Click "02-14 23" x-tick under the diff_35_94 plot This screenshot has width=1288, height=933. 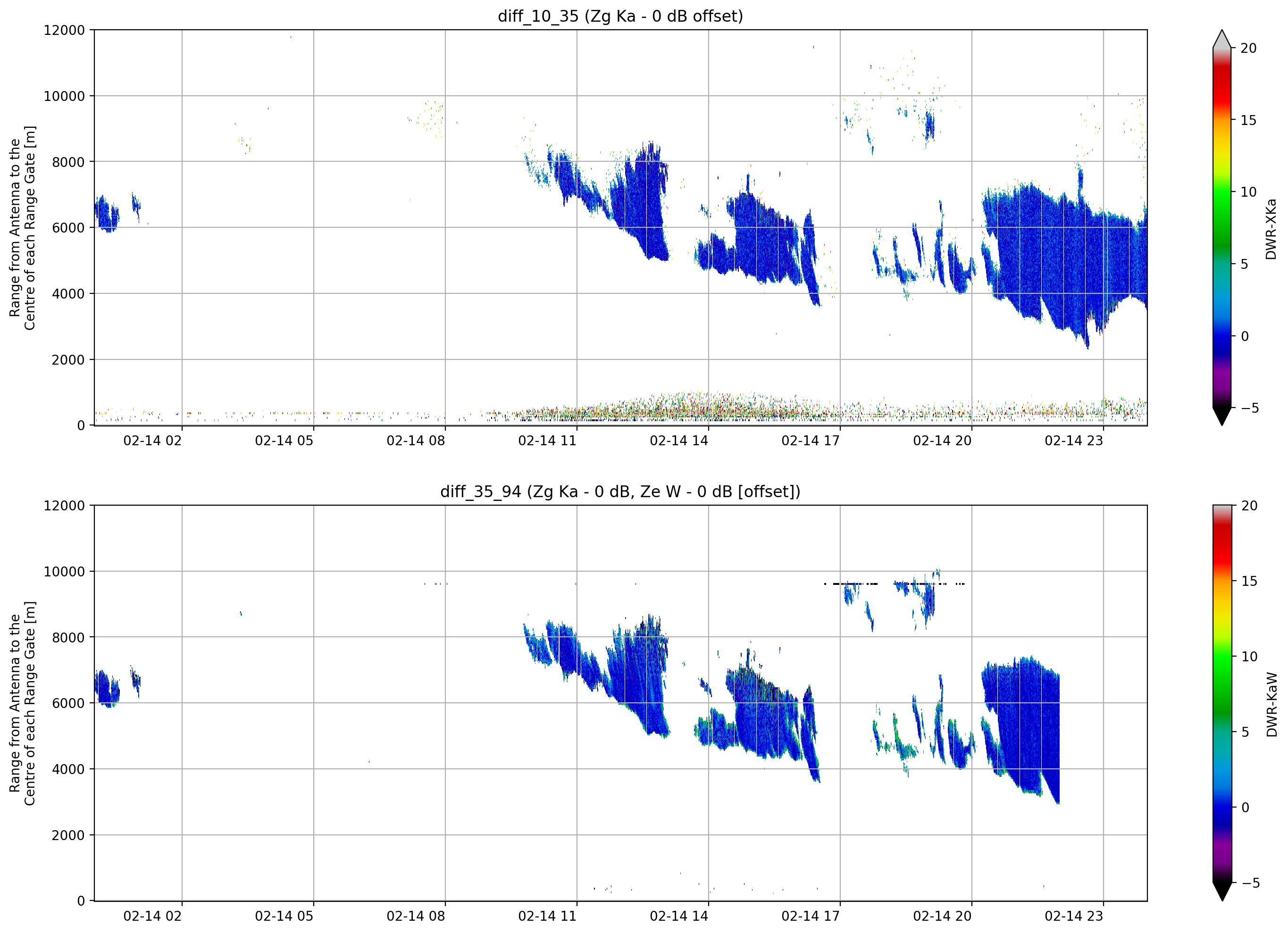tap(1074, 916)
